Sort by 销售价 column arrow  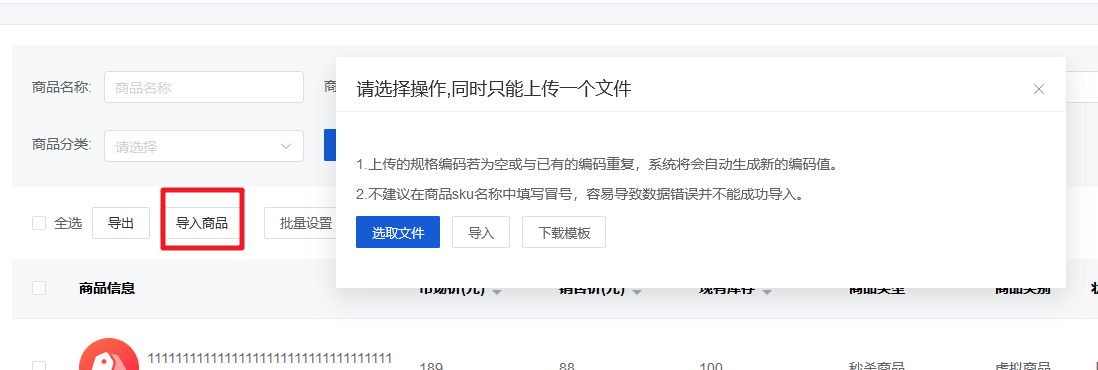point(637,291)
